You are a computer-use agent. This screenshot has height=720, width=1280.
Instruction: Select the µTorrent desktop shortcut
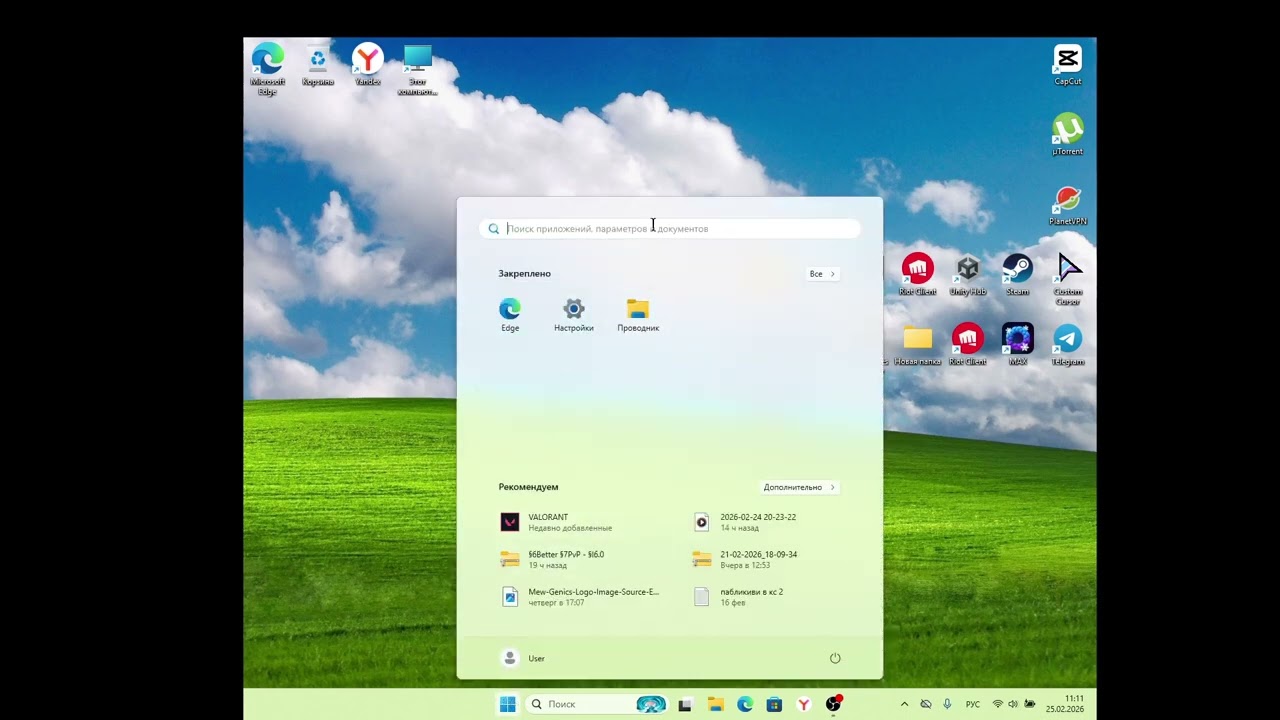pos(1068,134)
